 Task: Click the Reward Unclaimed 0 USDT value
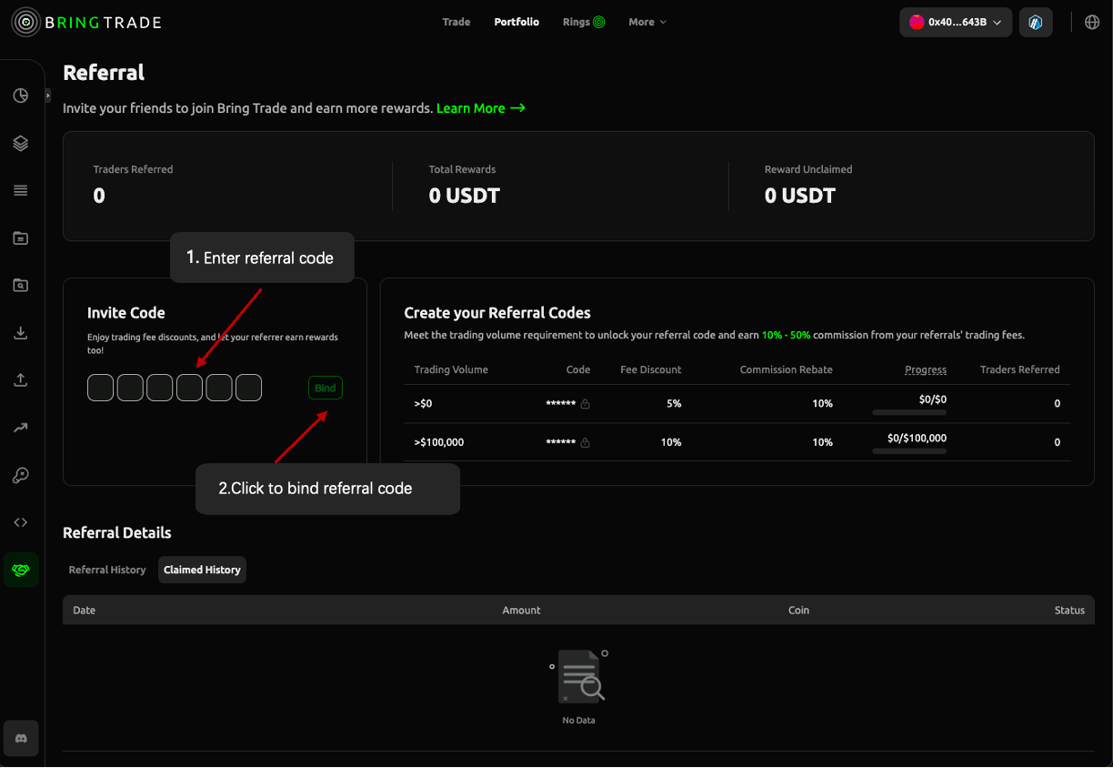[x=800, y=195]
